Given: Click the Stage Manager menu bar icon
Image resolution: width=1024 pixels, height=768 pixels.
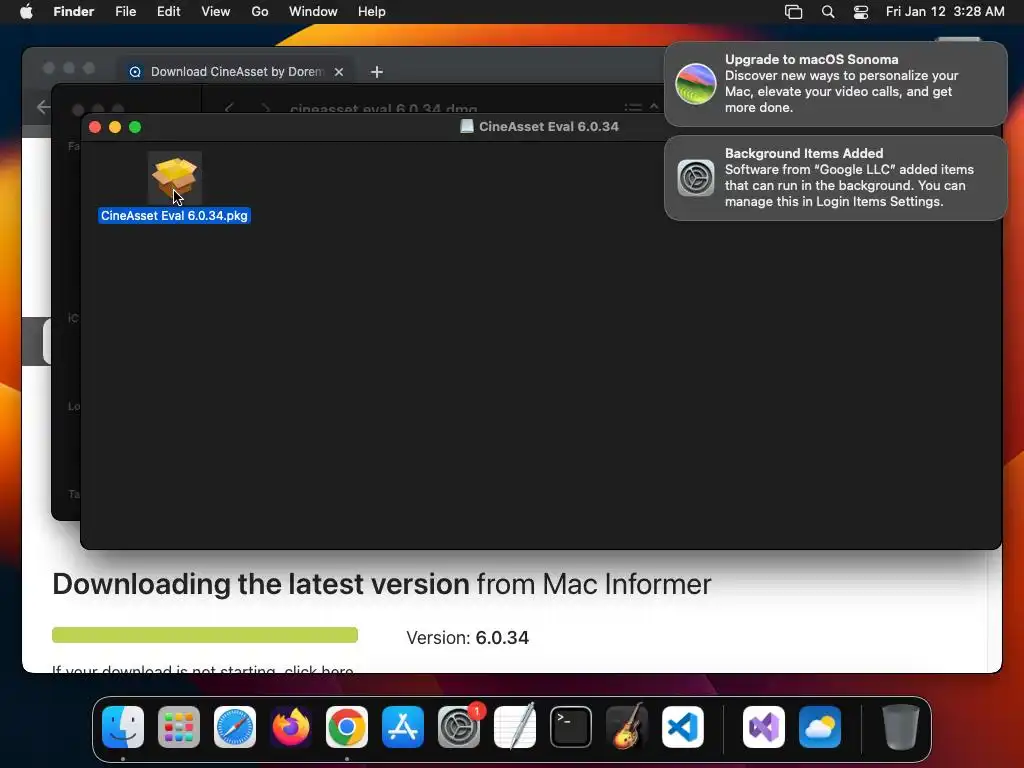Looking at the screenshot, I should (x=793, y=12).
